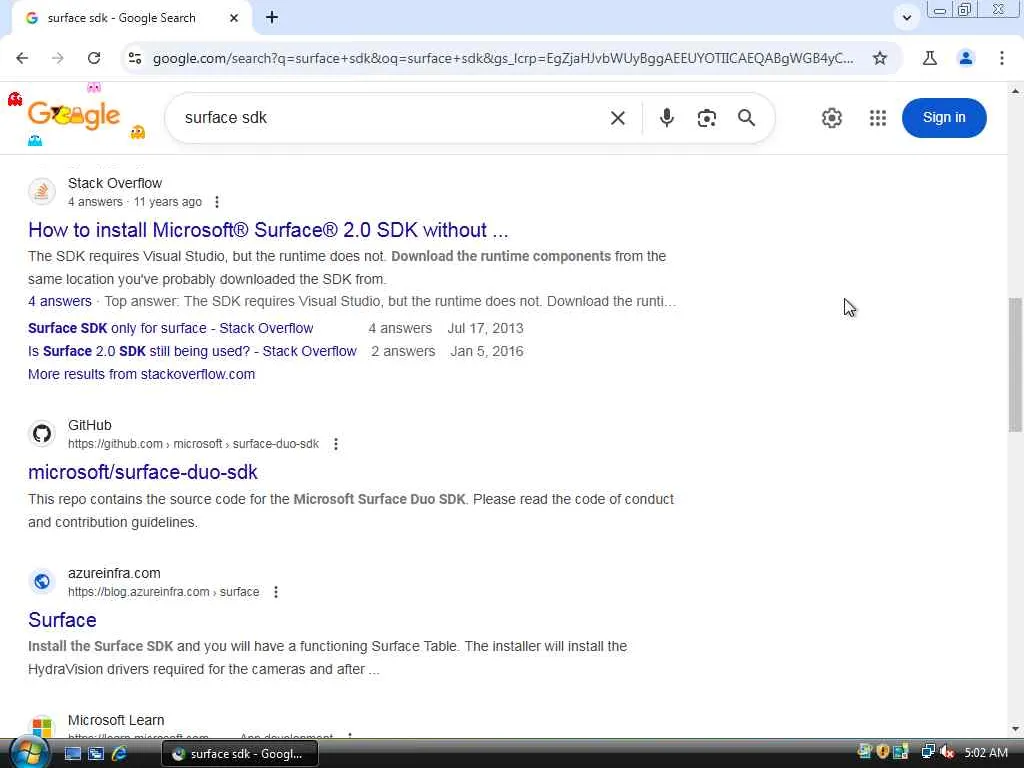
Task: Open More results from stackoverflow.com
Action: [x=142, y=374]
